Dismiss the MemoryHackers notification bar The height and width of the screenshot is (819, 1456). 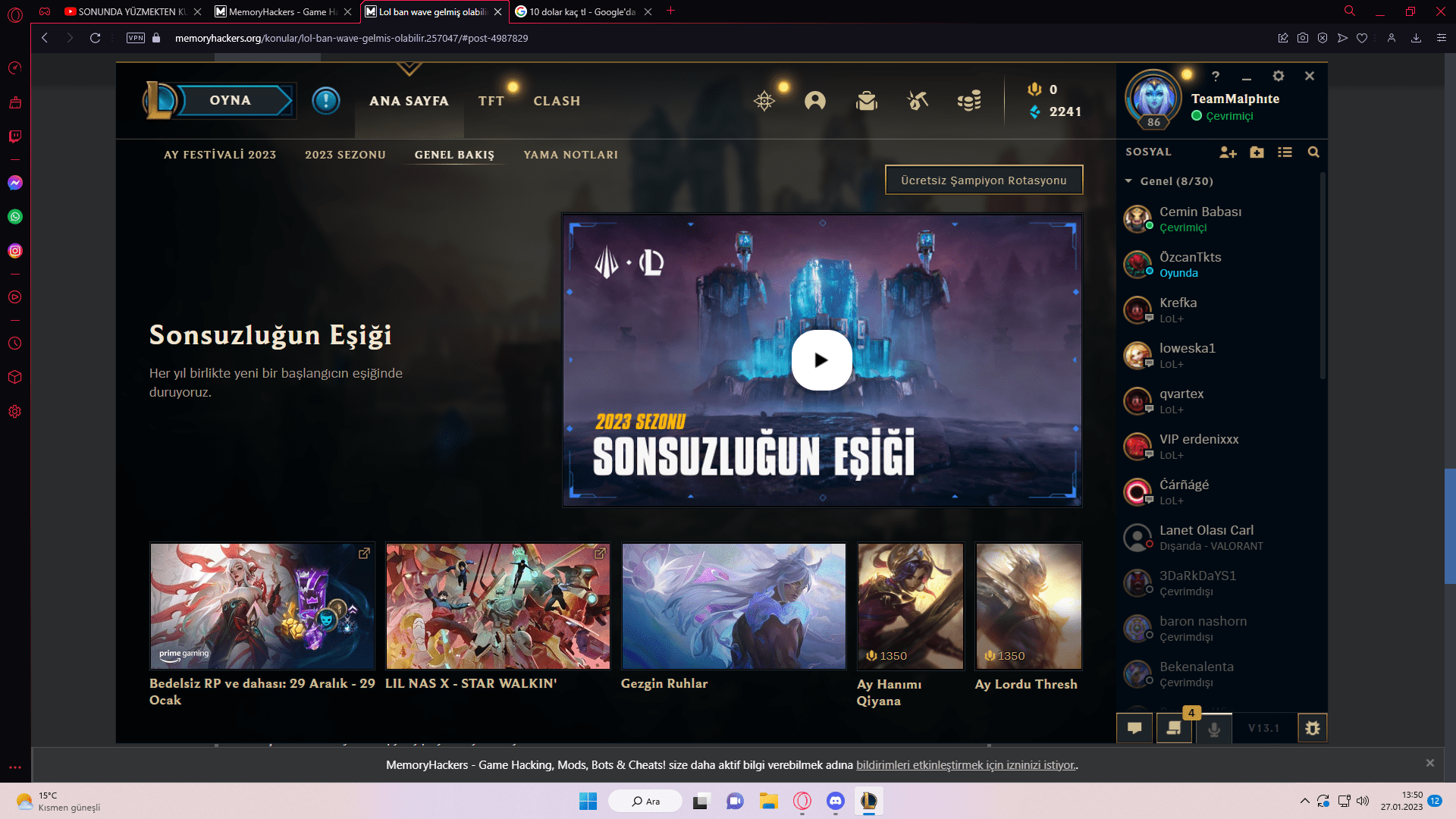pos(1430,763)
